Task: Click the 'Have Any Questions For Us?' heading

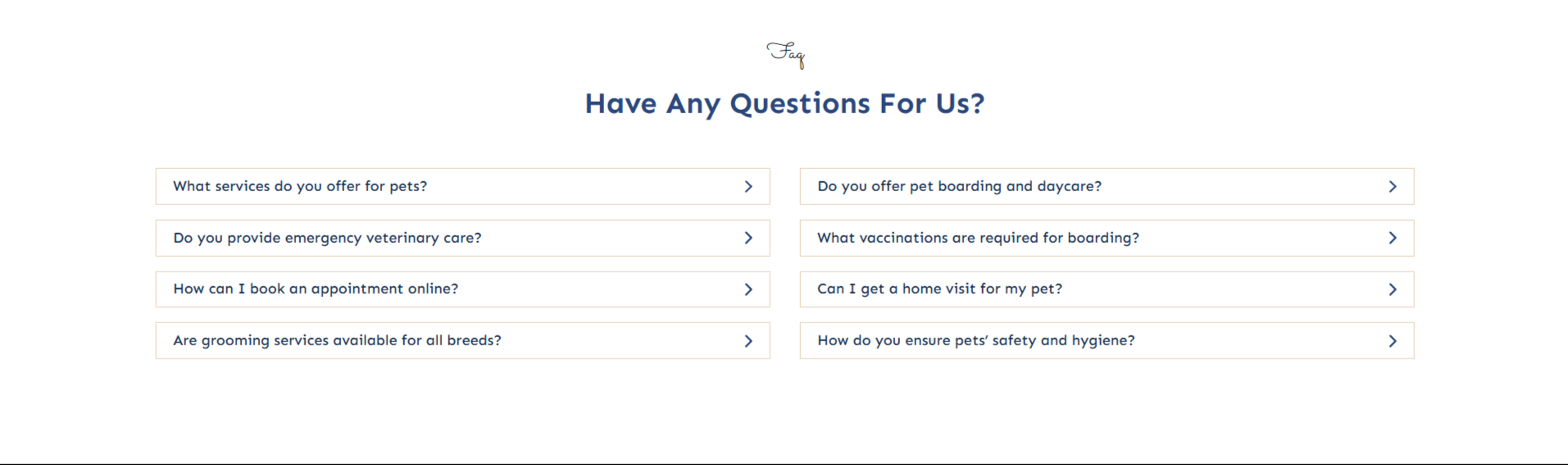Action: pos(784,103)
